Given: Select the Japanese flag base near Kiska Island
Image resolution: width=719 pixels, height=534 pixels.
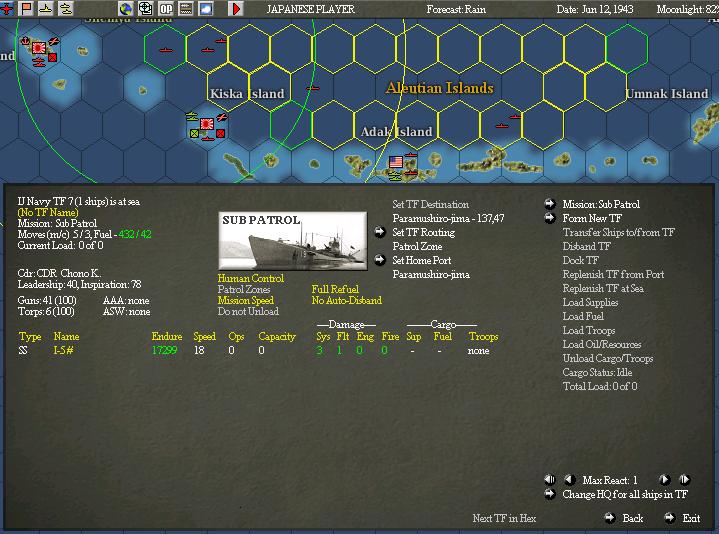Looking at the screenshot, I should tap(207, 124).
